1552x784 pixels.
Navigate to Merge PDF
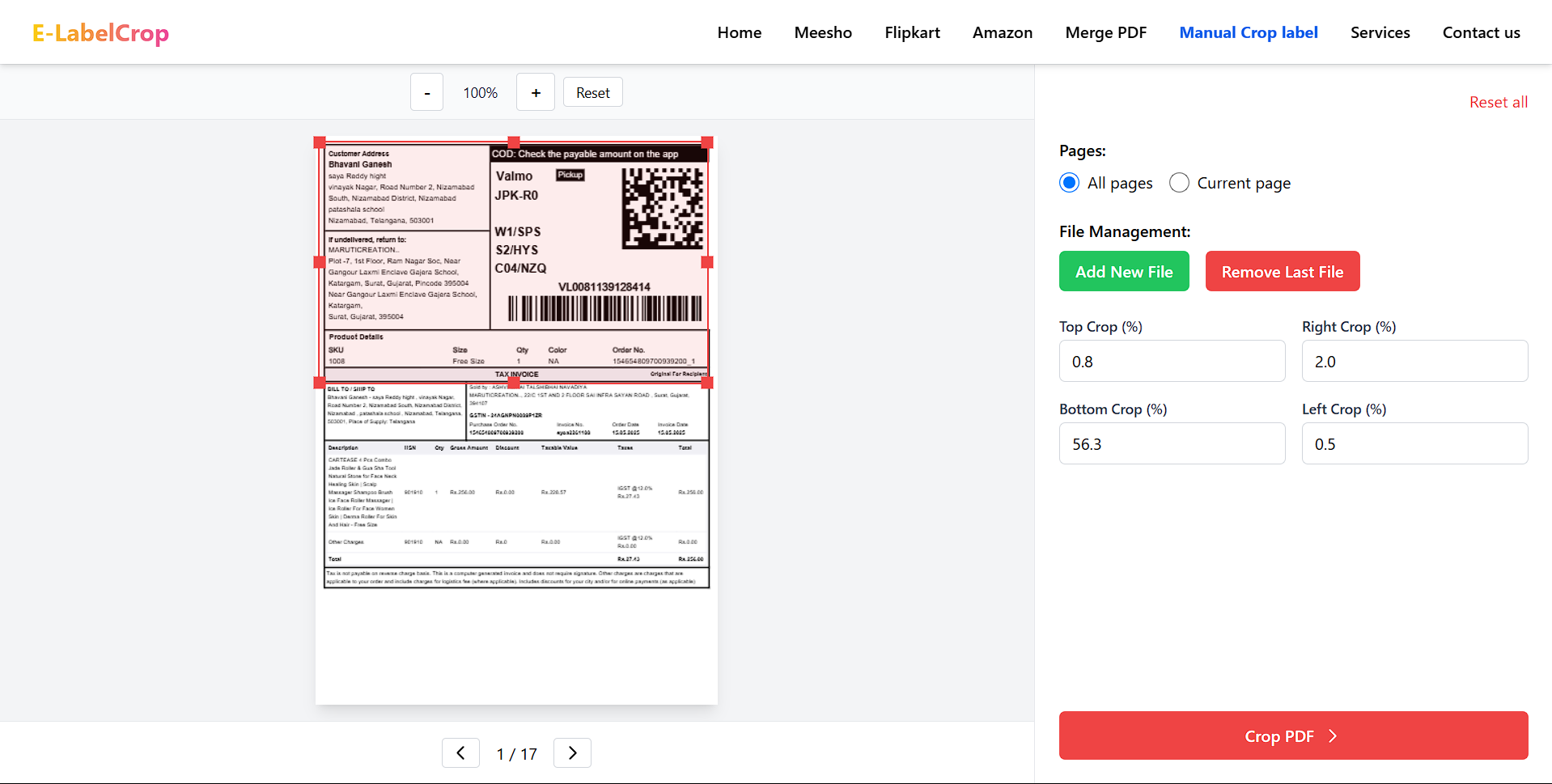pos(1105,32)
